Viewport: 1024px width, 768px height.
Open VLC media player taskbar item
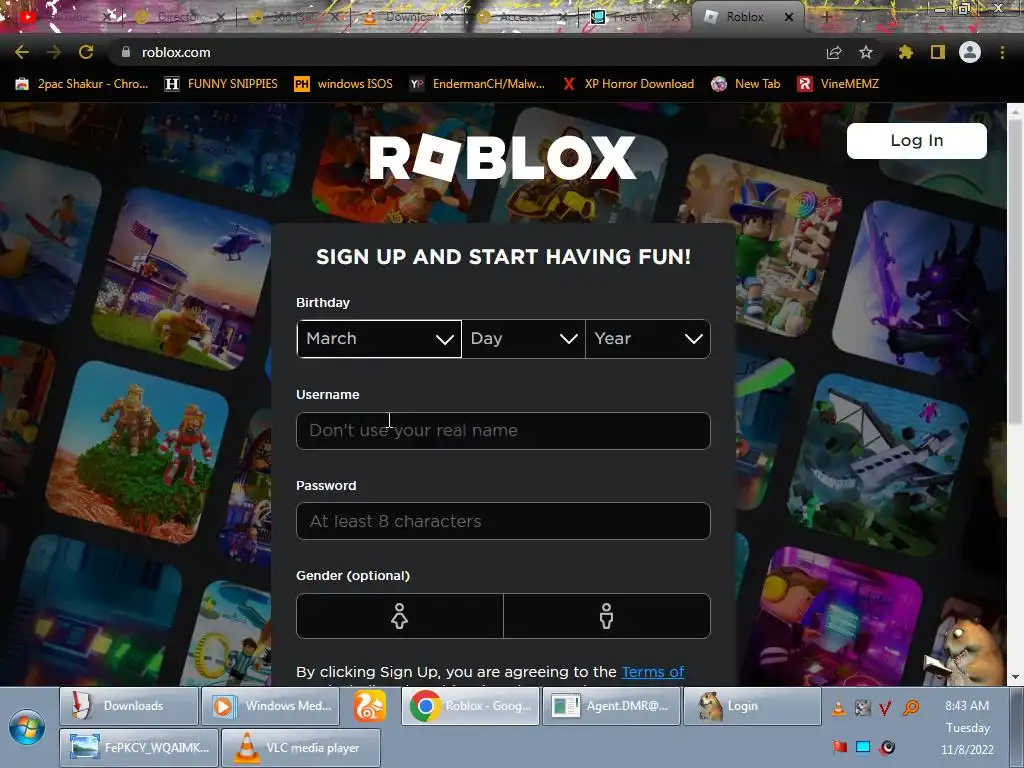(x=300, y=748)
